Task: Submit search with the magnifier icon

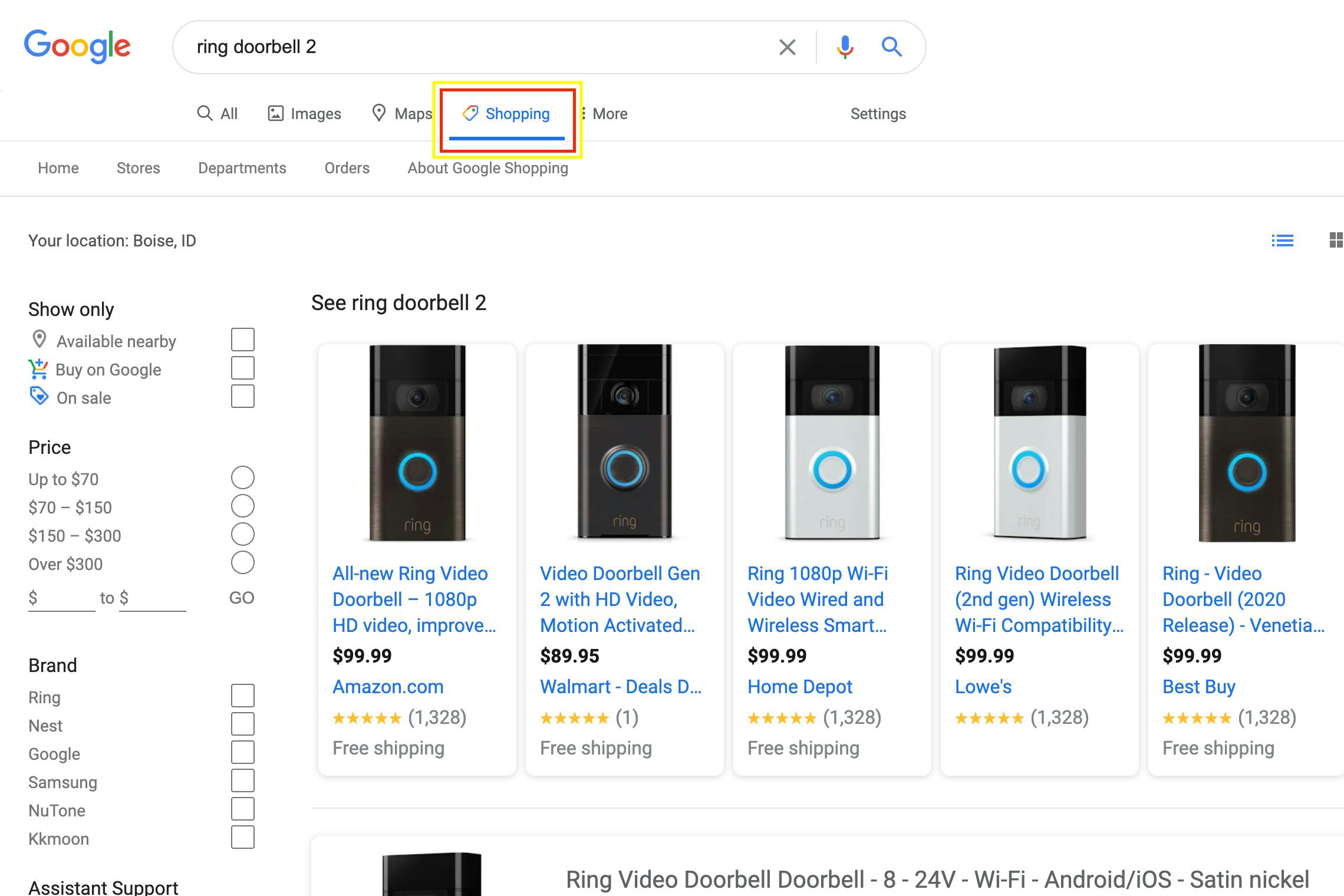Action: tap(891, 47)
